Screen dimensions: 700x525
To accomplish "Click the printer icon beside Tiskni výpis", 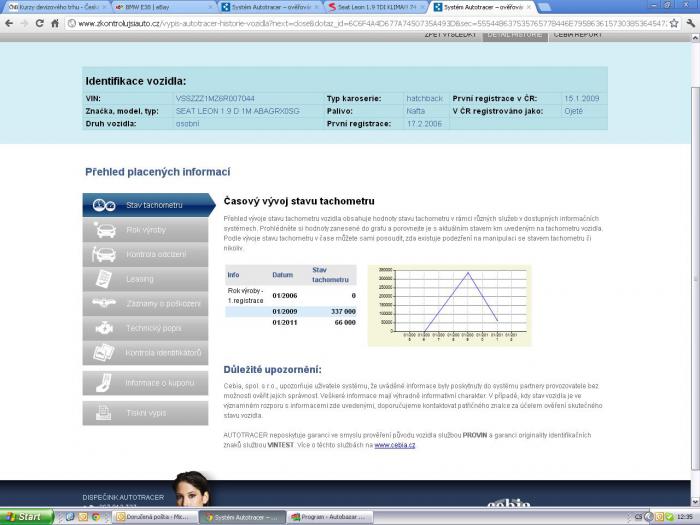I will coord(104,412).
